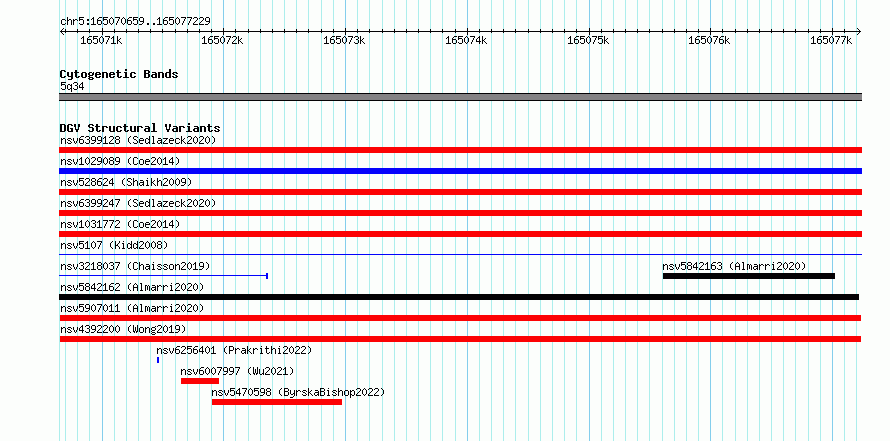
Task: Click the nsv6007997 (Wu2021) label
Action: tap(237, 371)
